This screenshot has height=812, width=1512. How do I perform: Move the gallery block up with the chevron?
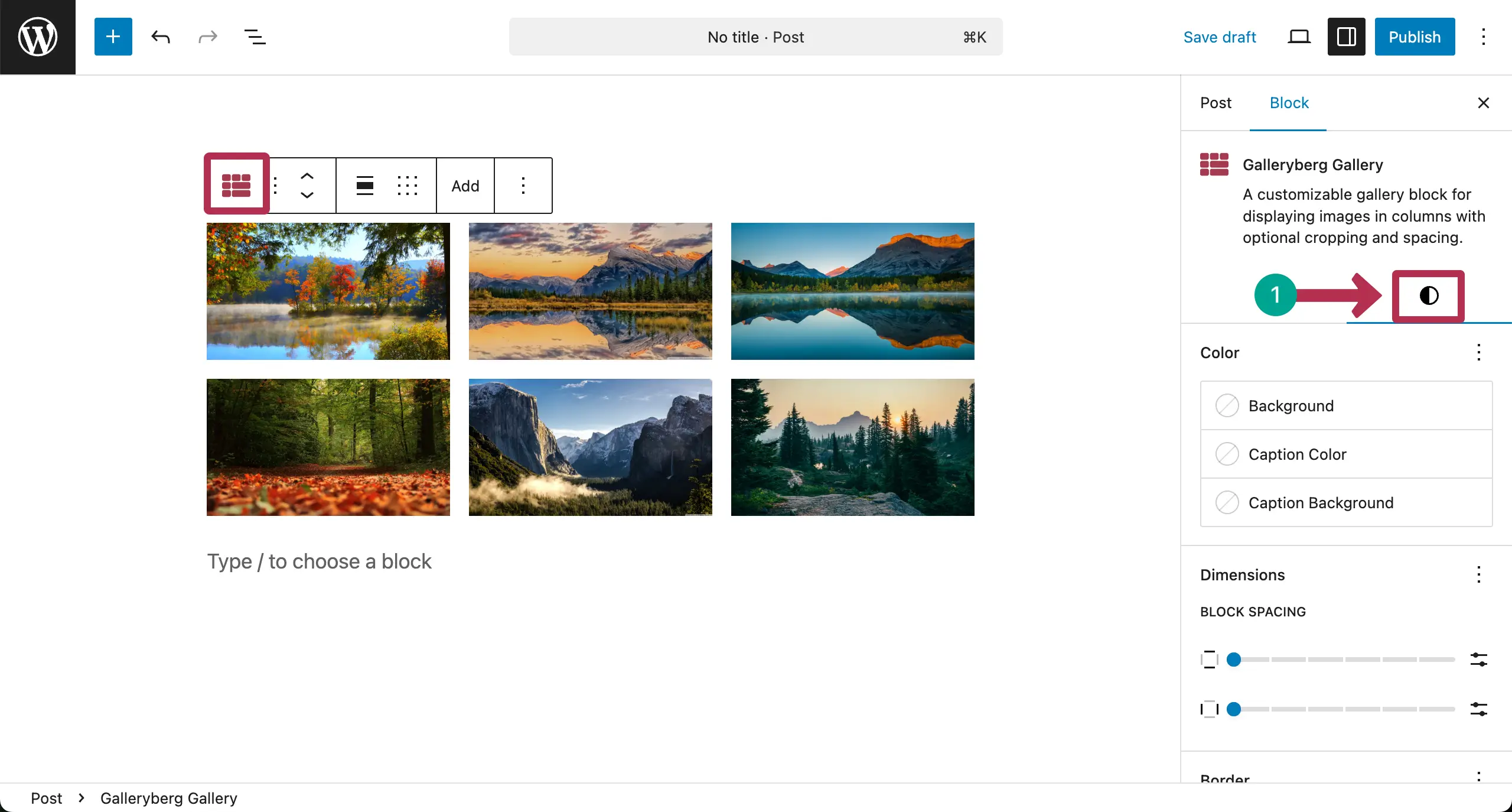[307, 176]
